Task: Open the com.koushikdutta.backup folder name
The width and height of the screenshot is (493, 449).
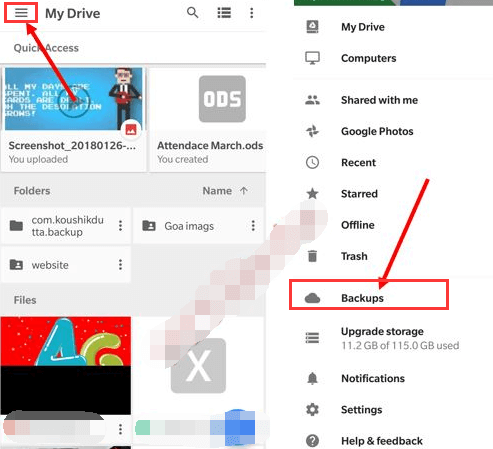Action: point(68,226)
